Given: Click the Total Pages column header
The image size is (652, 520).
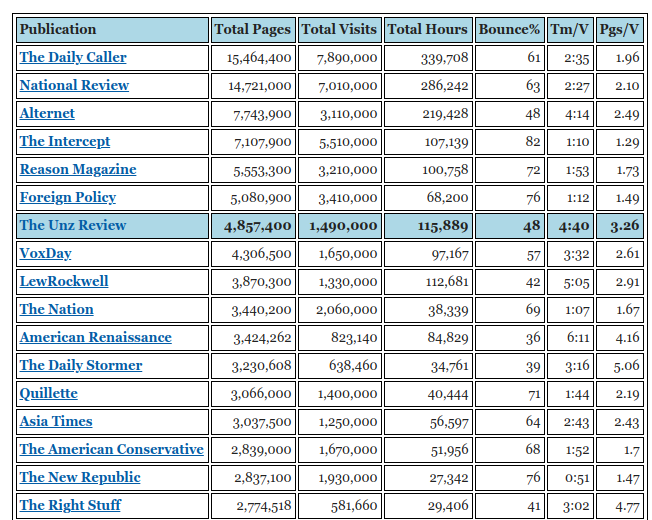Looking at the screenshot, I should 253,30.
